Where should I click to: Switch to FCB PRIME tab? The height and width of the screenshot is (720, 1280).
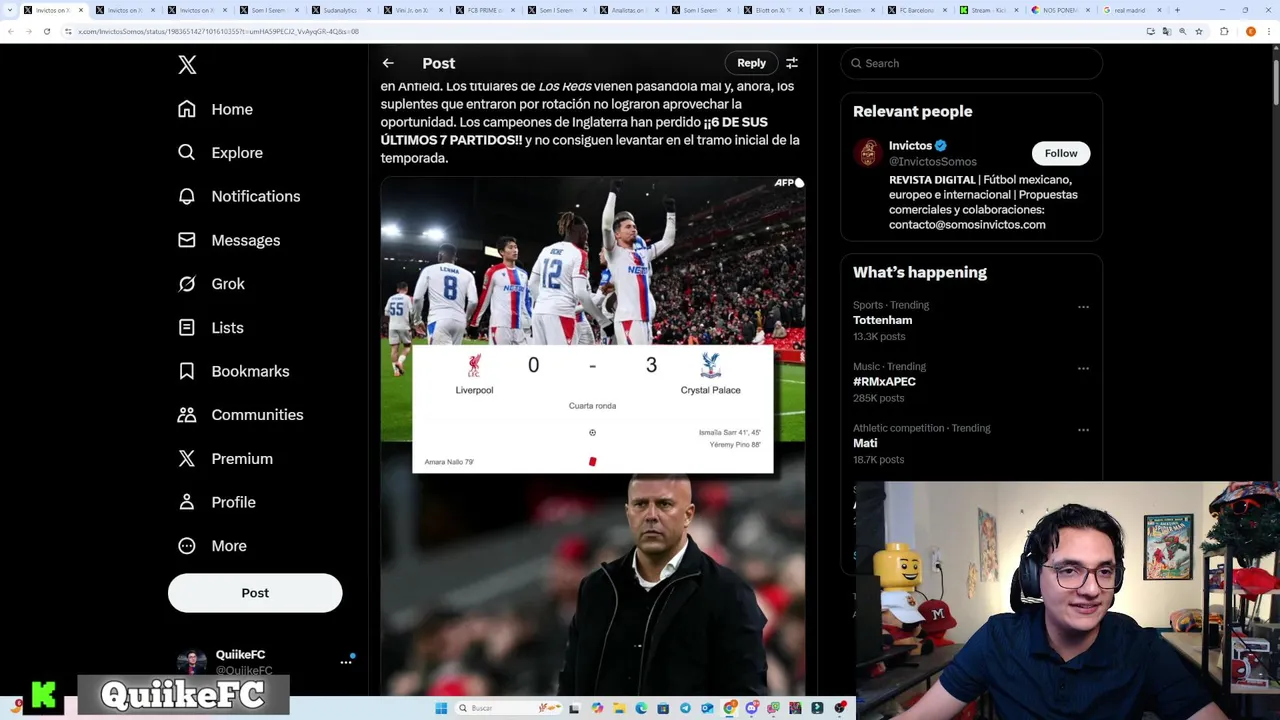point(485,10)
